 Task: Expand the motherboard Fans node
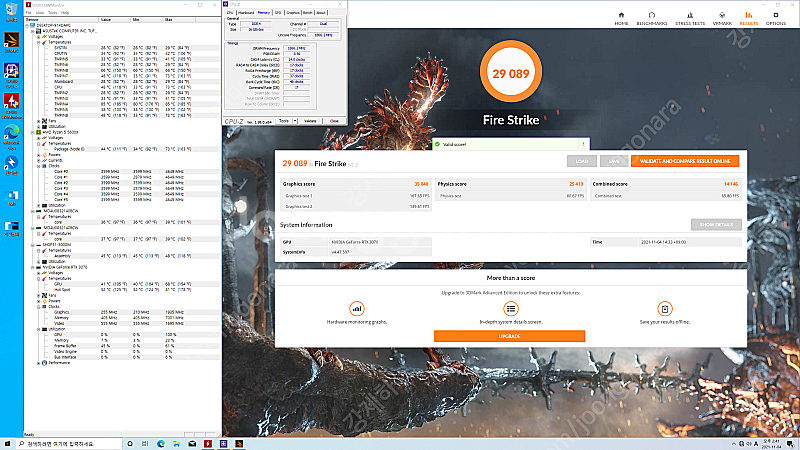coord(39,121)
